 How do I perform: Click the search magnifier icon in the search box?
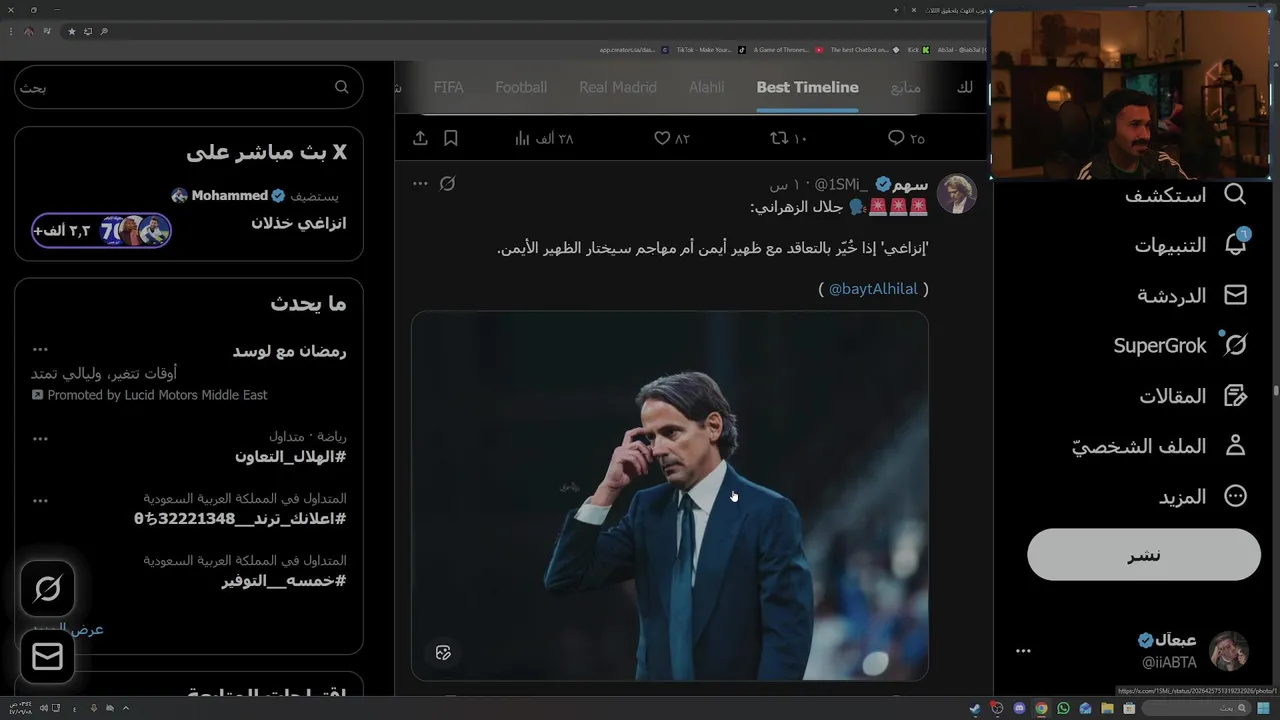pos(342,87)
